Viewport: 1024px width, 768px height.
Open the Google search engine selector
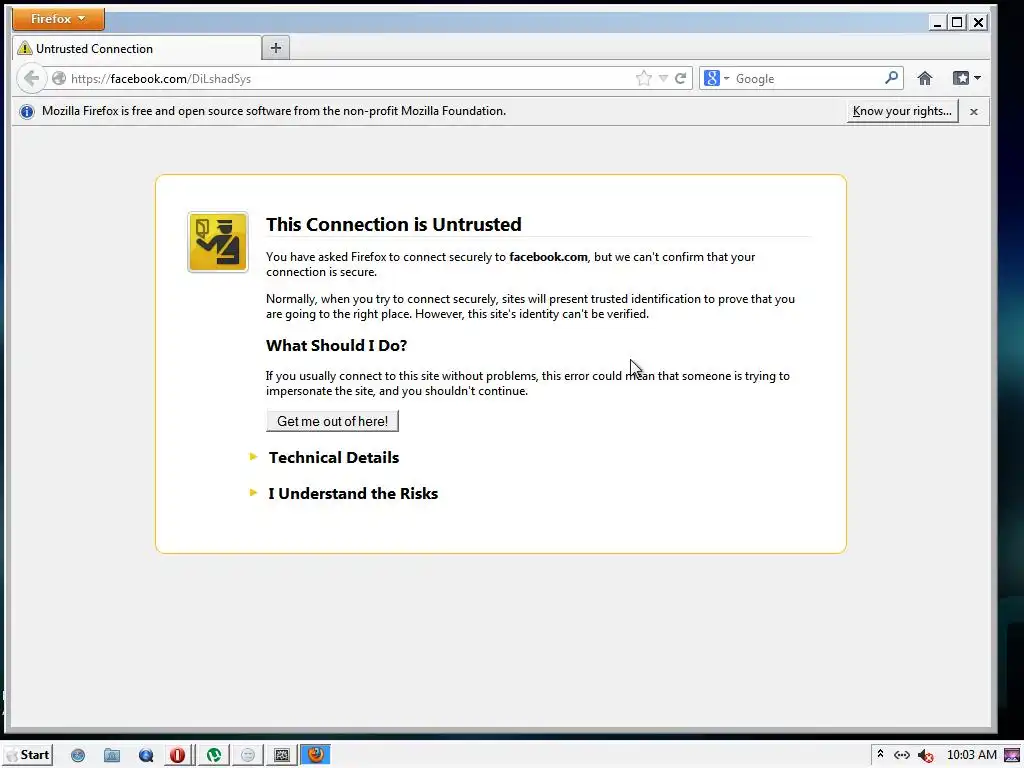[x=716, y=78]
